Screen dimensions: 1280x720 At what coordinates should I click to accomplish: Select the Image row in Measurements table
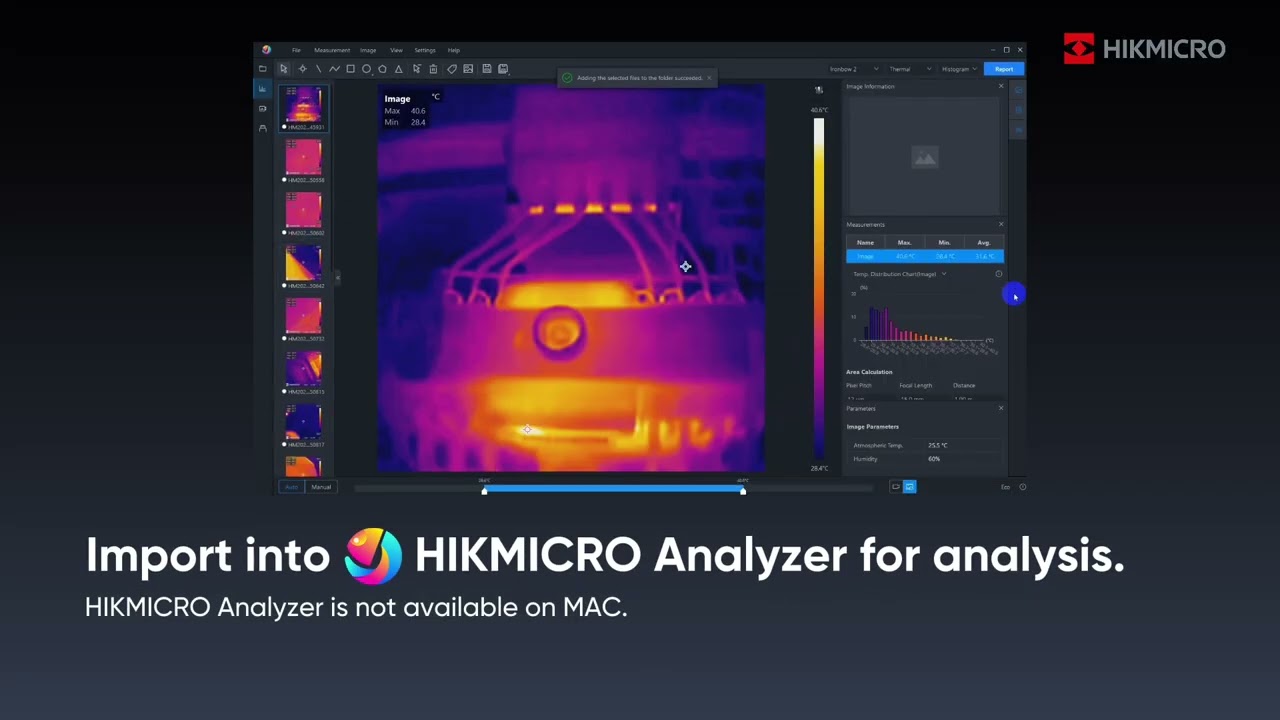point(924,256)
